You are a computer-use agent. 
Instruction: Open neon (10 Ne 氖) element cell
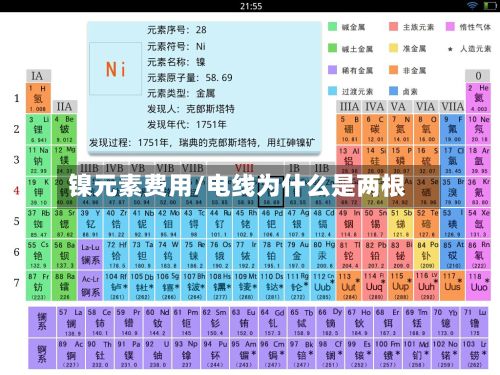pyautogui.click(x=478, y=129)
